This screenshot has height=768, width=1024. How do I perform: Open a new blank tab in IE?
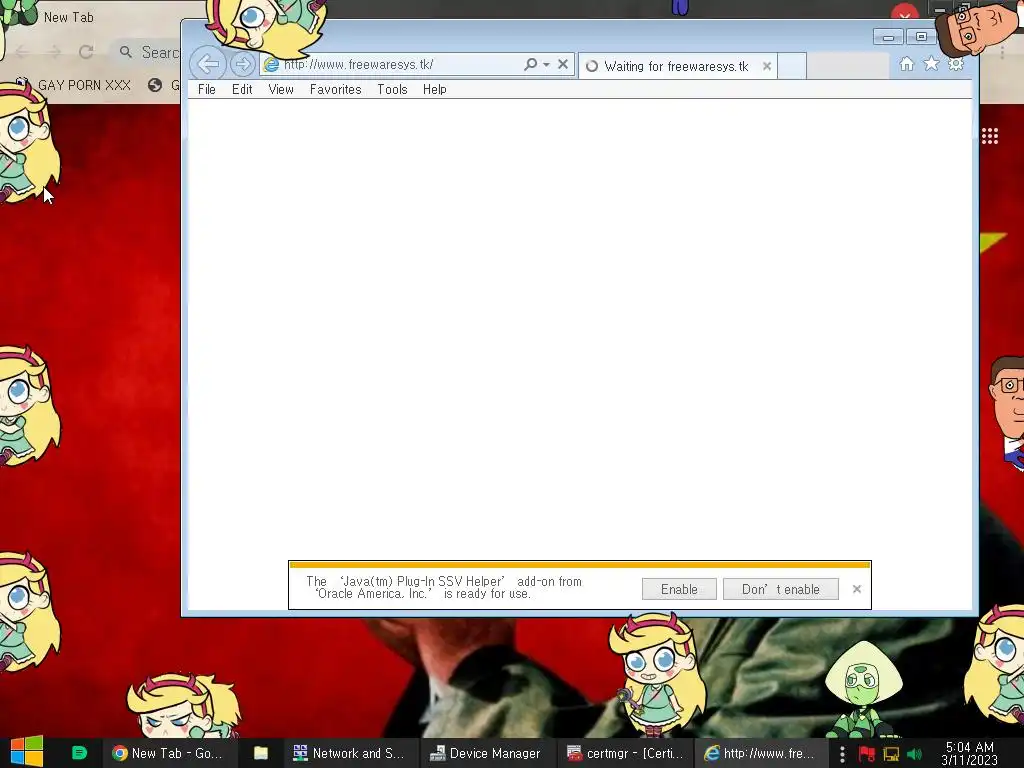point(792,66)
